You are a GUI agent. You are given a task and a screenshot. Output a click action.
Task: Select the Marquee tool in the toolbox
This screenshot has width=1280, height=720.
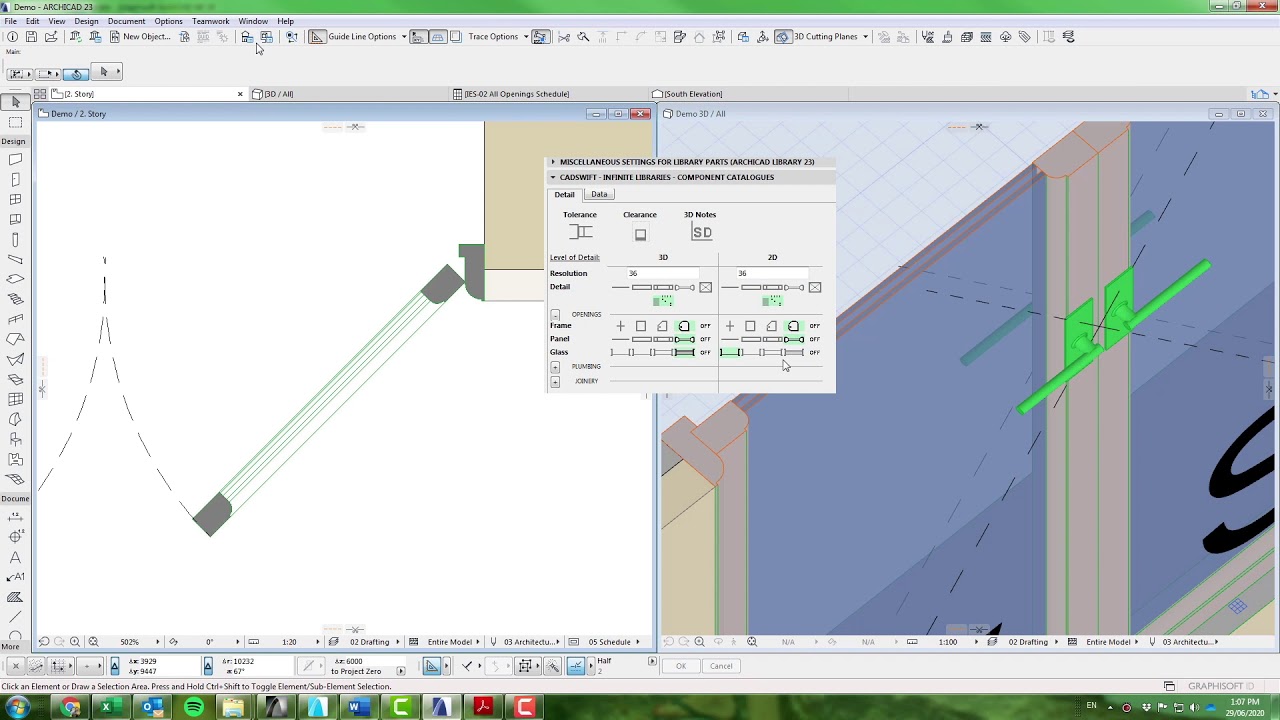point(15,122)
